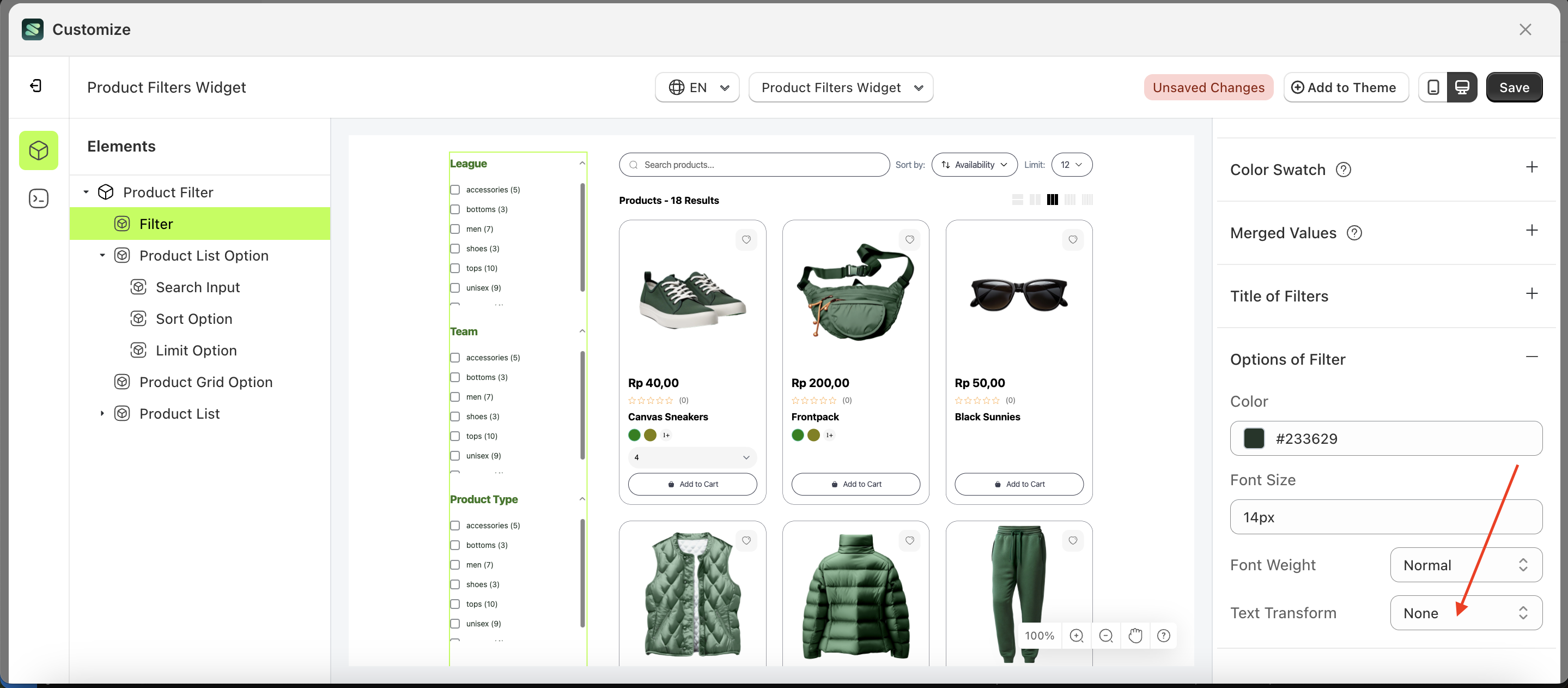1568x688 pixels.
Task: Click the zoom in magnifier icon
Action: (x=1076, y=636)
